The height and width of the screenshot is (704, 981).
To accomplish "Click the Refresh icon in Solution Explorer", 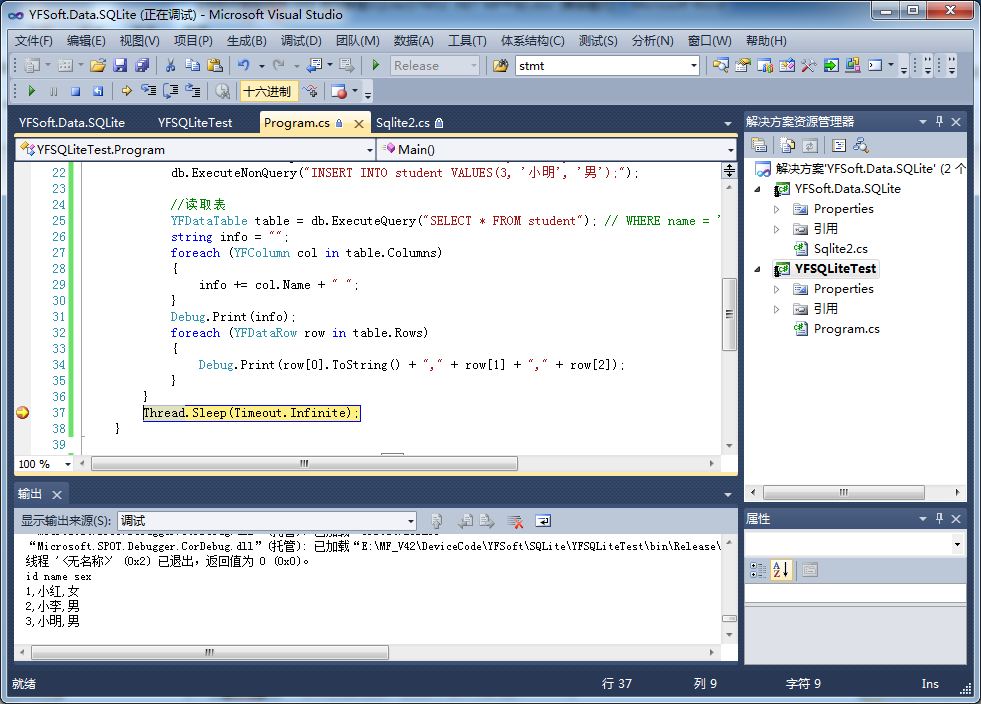I will pyautogui.click(x=810, y=144).
